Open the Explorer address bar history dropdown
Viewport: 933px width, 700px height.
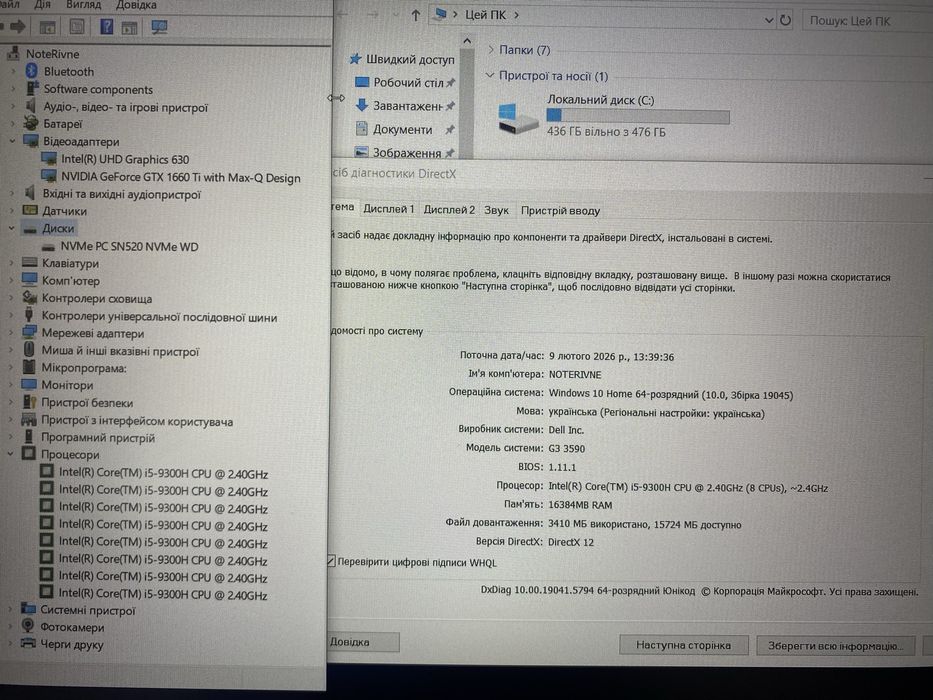tap(769, 20)
